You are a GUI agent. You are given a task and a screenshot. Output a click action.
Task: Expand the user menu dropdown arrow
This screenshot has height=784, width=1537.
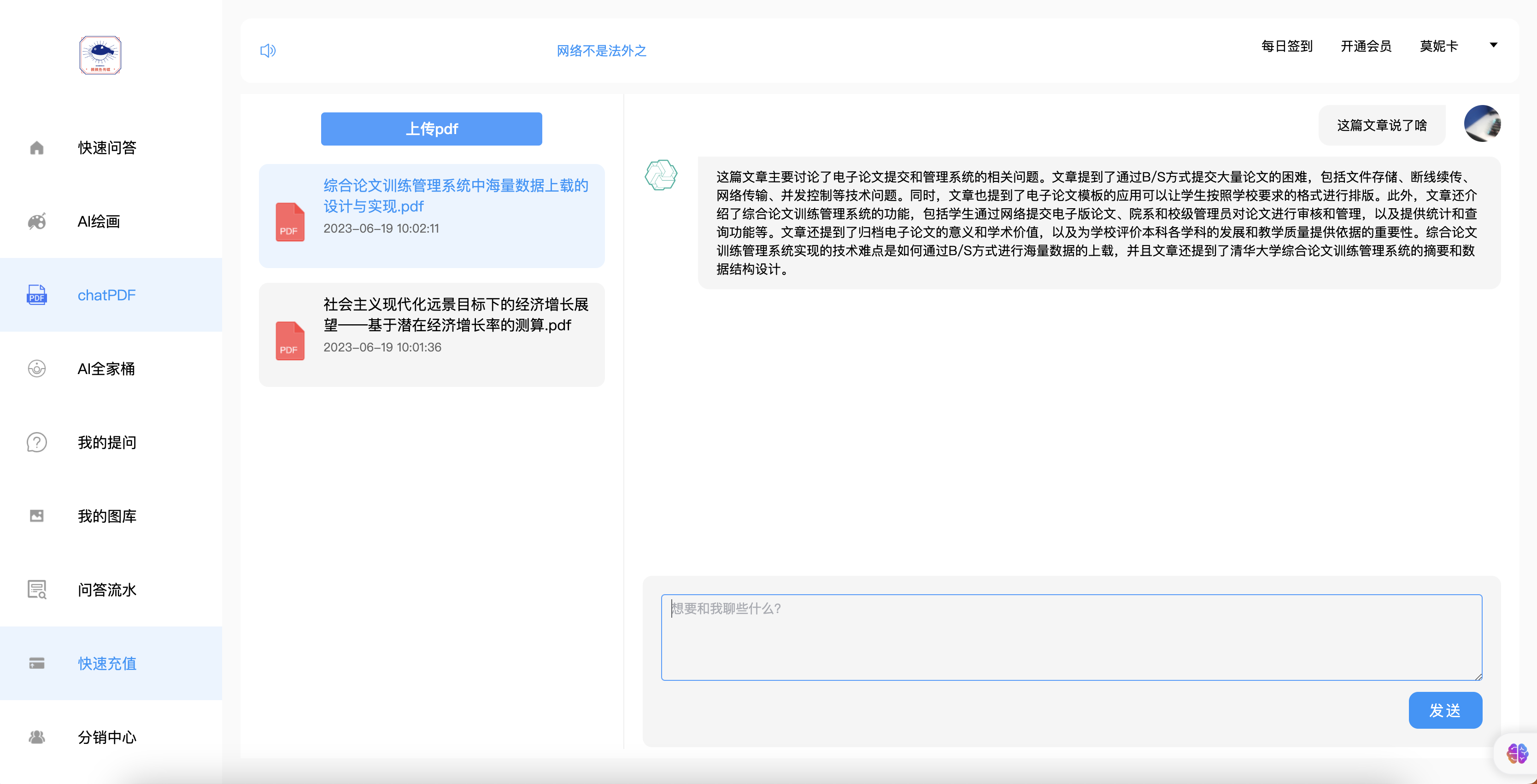pyautogui.click(x=1493, y=45)
